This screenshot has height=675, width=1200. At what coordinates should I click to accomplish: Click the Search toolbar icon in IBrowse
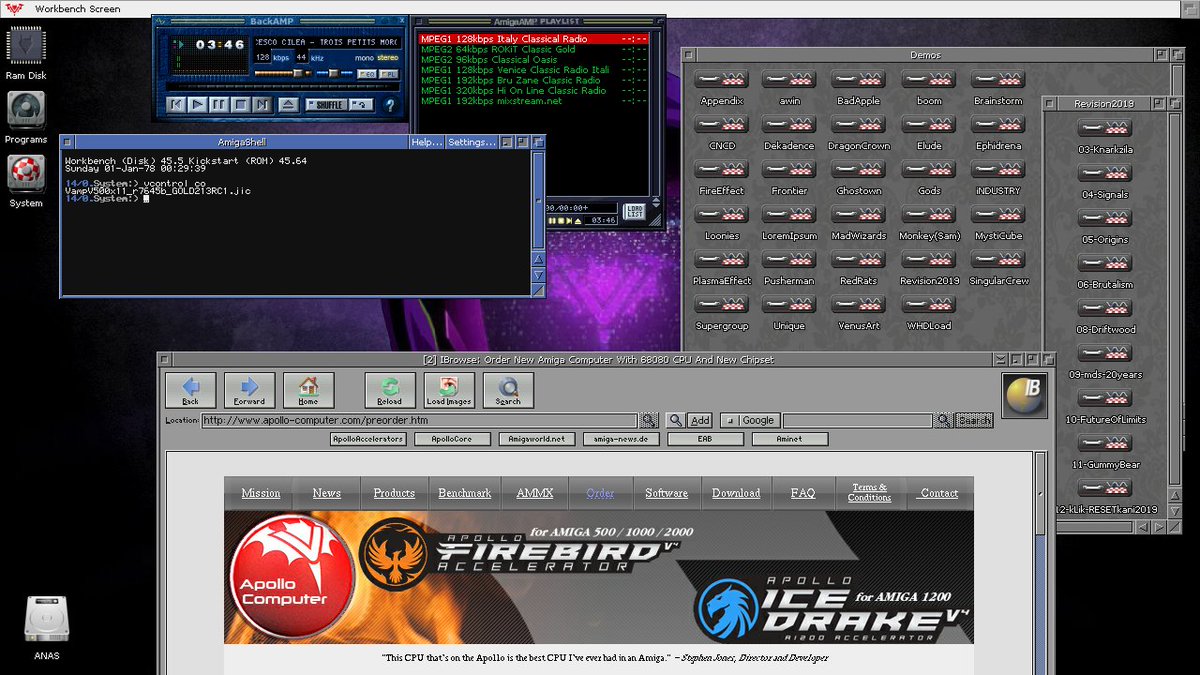tap(508, 389)
